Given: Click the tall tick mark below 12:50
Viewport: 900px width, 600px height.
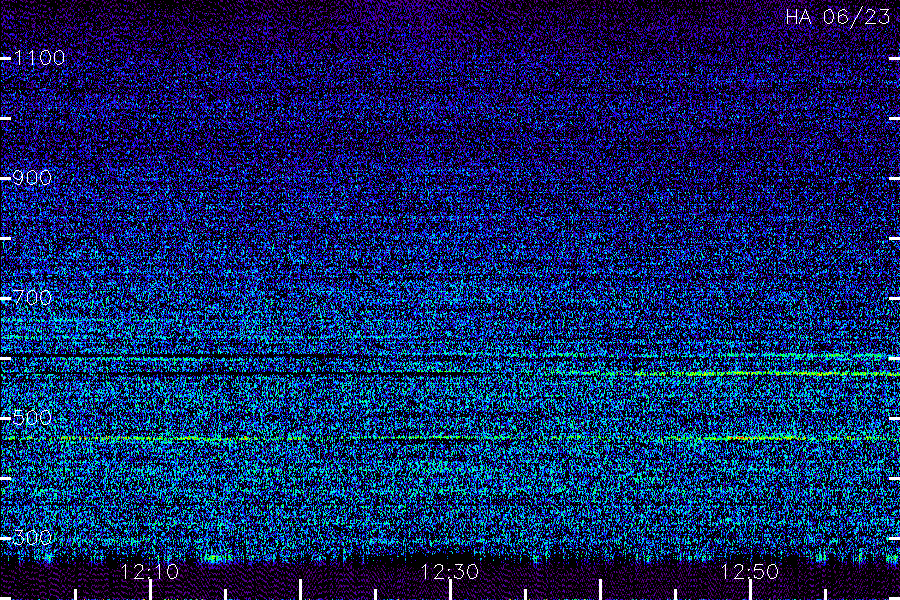Looking at the screenshot, I should 750,590.
